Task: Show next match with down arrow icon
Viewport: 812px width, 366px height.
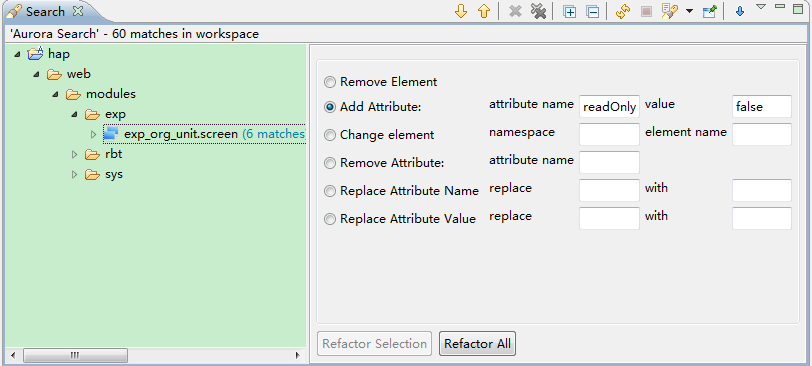Action: pyautogui.click(x=460, y=11)
